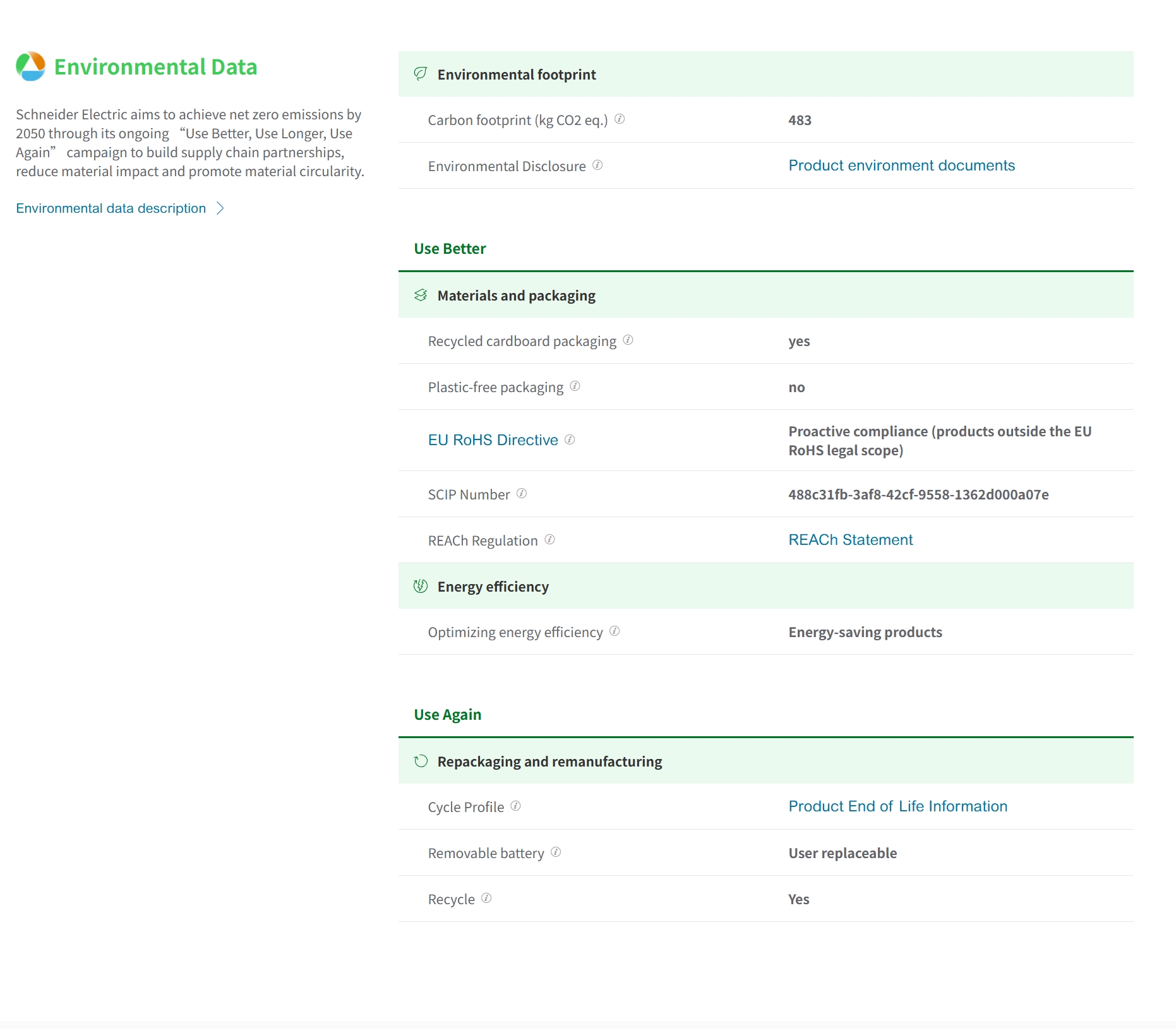This screenshot has width=1176, height=1033.
Task: Open Product environment documents link
Action: point(901,165)
